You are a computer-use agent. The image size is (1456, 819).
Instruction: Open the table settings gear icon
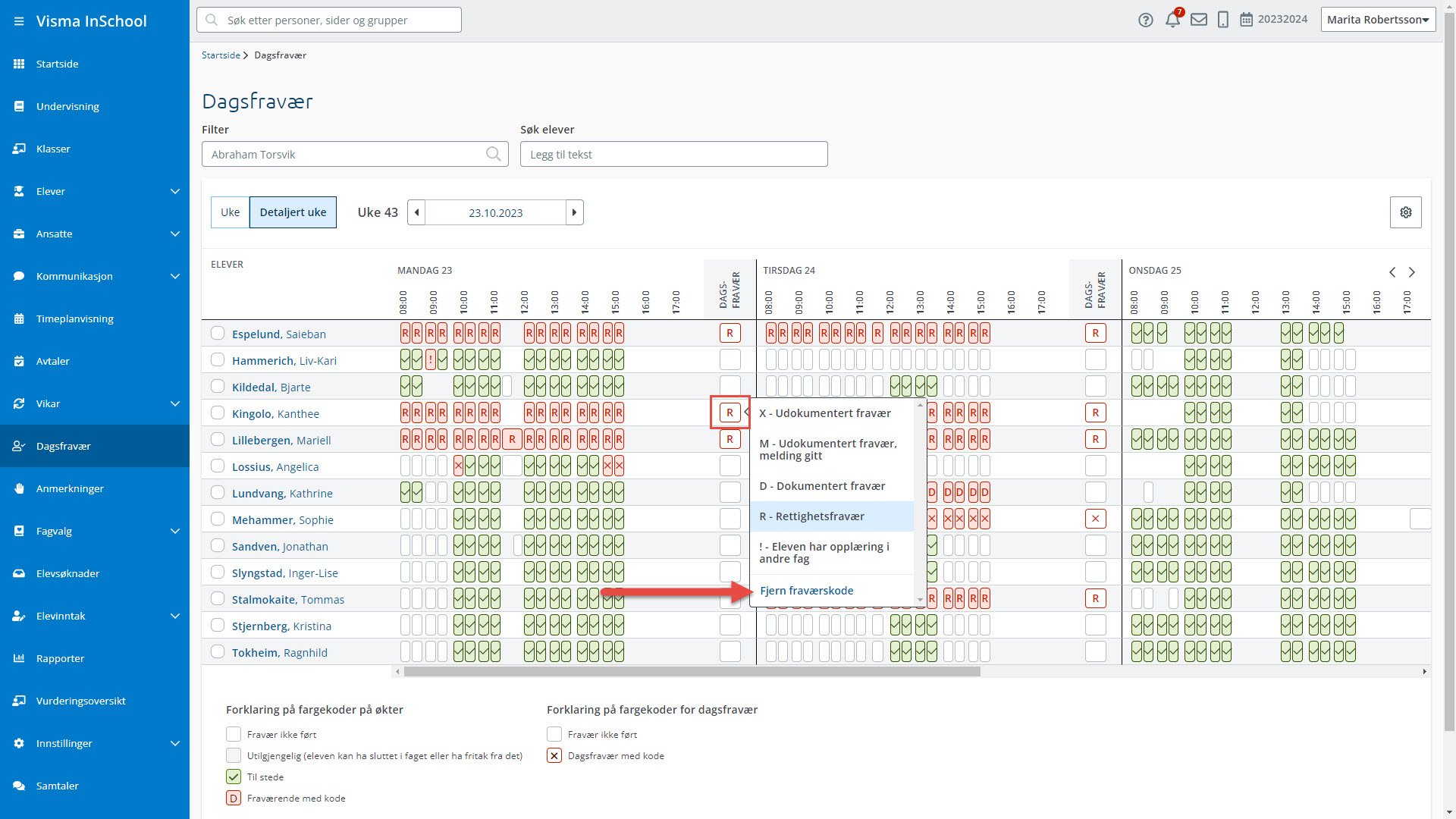coord(1406,212)
